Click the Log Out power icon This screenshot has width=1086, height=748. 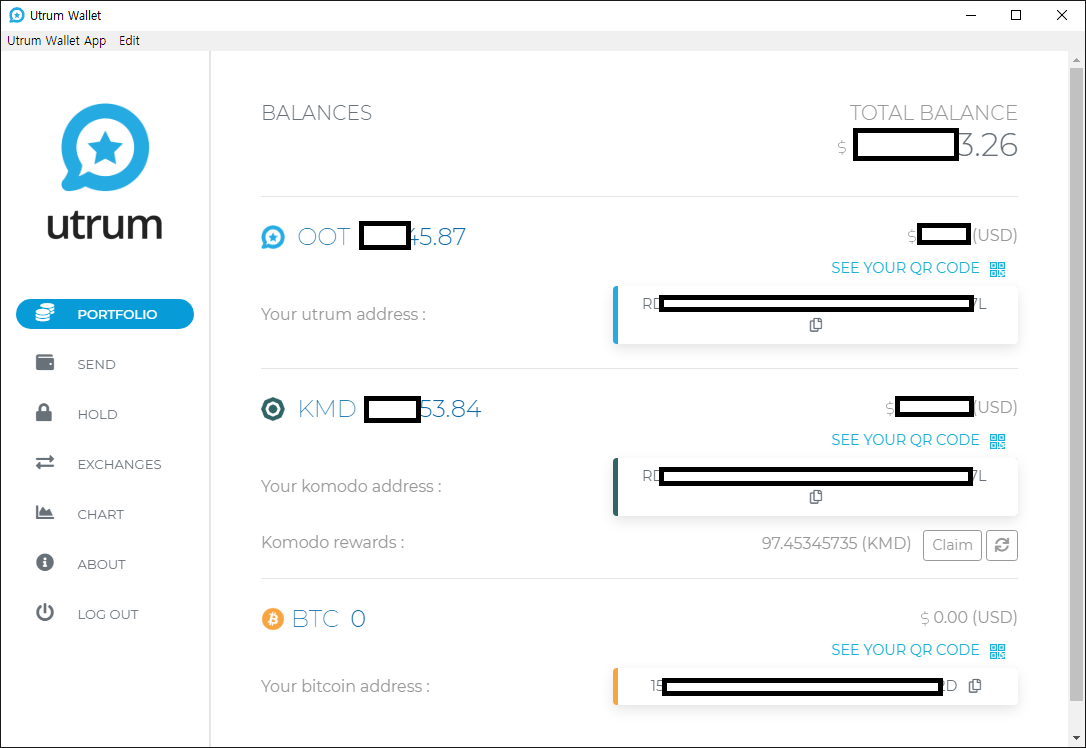[x=45, y=612]
